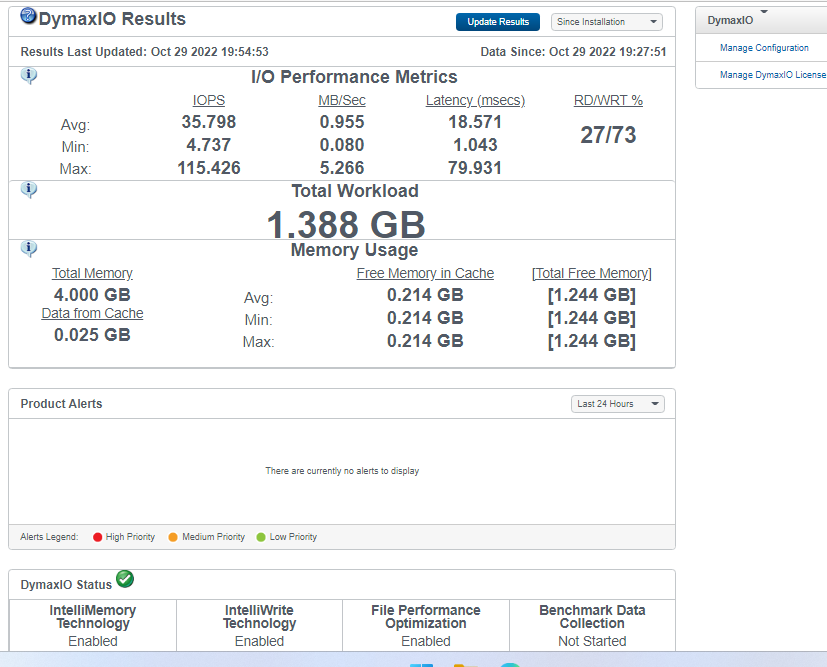Select the maximum latency value 79.931

point(475,168)
